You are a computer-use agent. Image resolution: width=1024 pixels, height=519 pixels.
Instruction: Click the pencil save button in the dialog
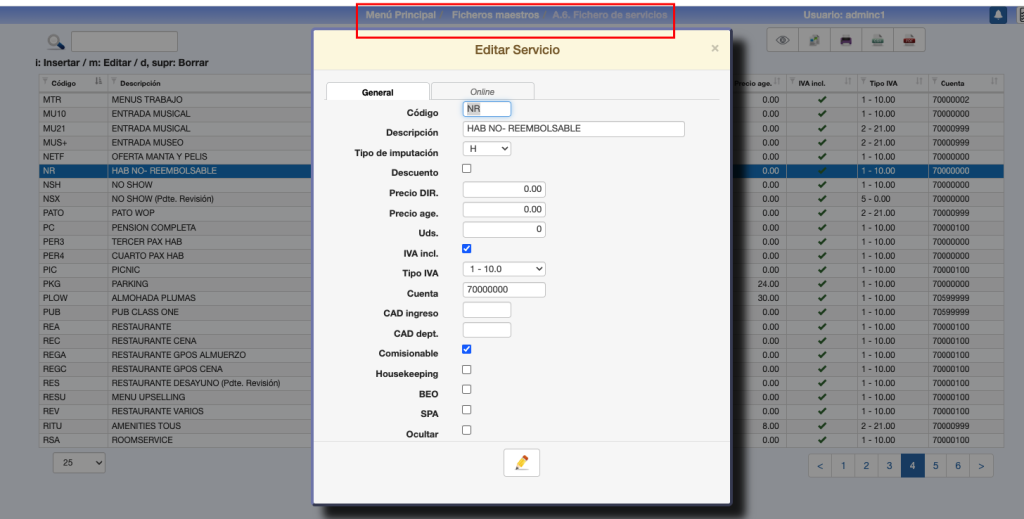(521, 462)
